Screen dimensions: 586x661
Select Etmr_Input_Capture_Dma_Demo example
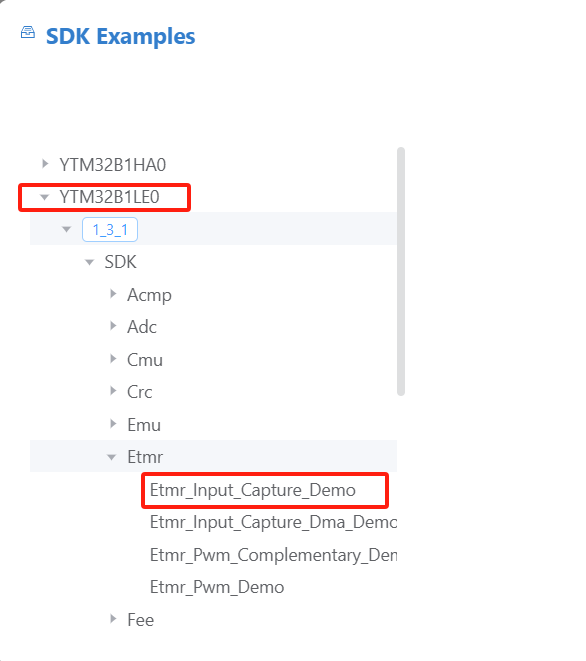pyautogui.click(x=273, y=522)
